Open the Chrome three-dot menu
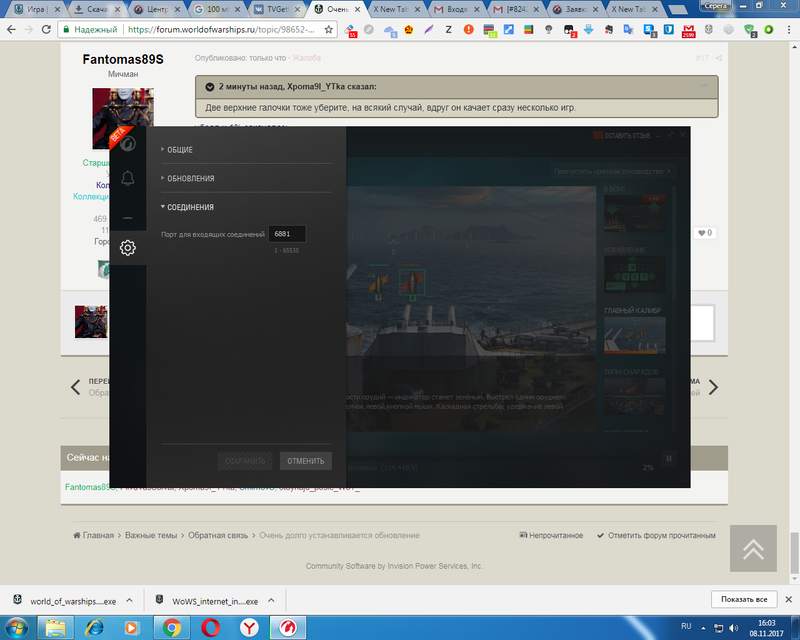 pyautogui.click(x=789, y=30)
